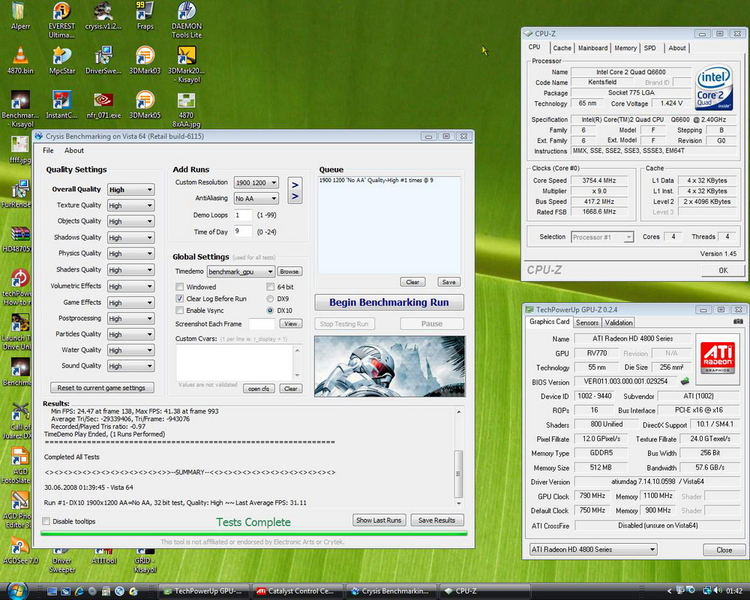Viewport: 750px width, 600px height.
Task: Clear the Queue list with Clear button
Action: pos(412,282)
